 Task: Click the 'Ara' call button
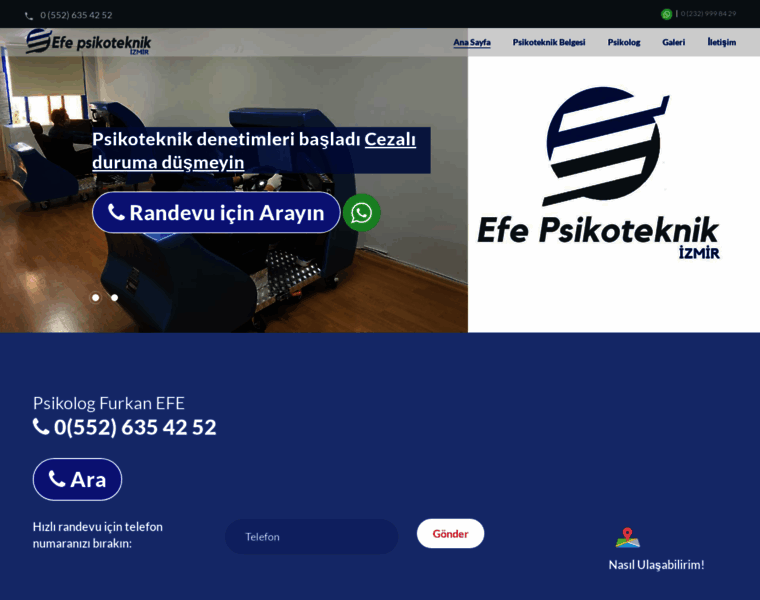point(78,479)
